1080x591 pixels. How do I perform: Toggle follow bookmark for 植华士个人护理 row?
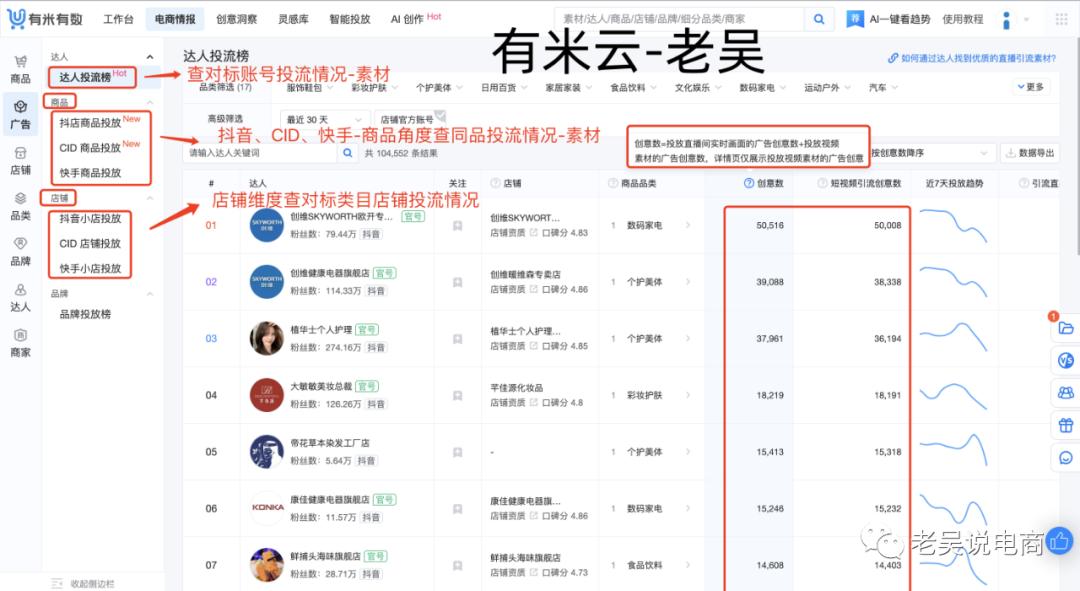tap(457, 339)
